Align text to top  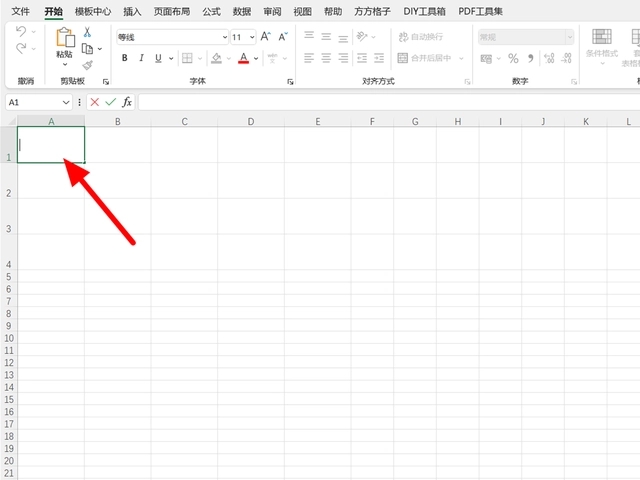(309, 36)
